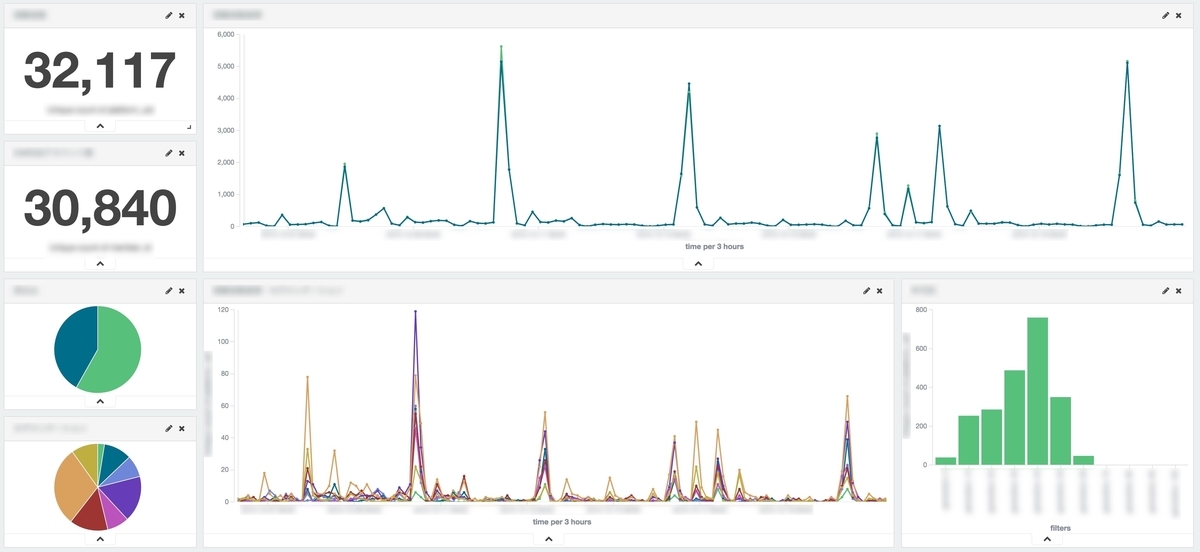Image resolution: width=1200 pixels, height=552 pixels.
Task: Expand the caret below the 32,117 metric
Action: pyautogui.click(x=100, y=126)
